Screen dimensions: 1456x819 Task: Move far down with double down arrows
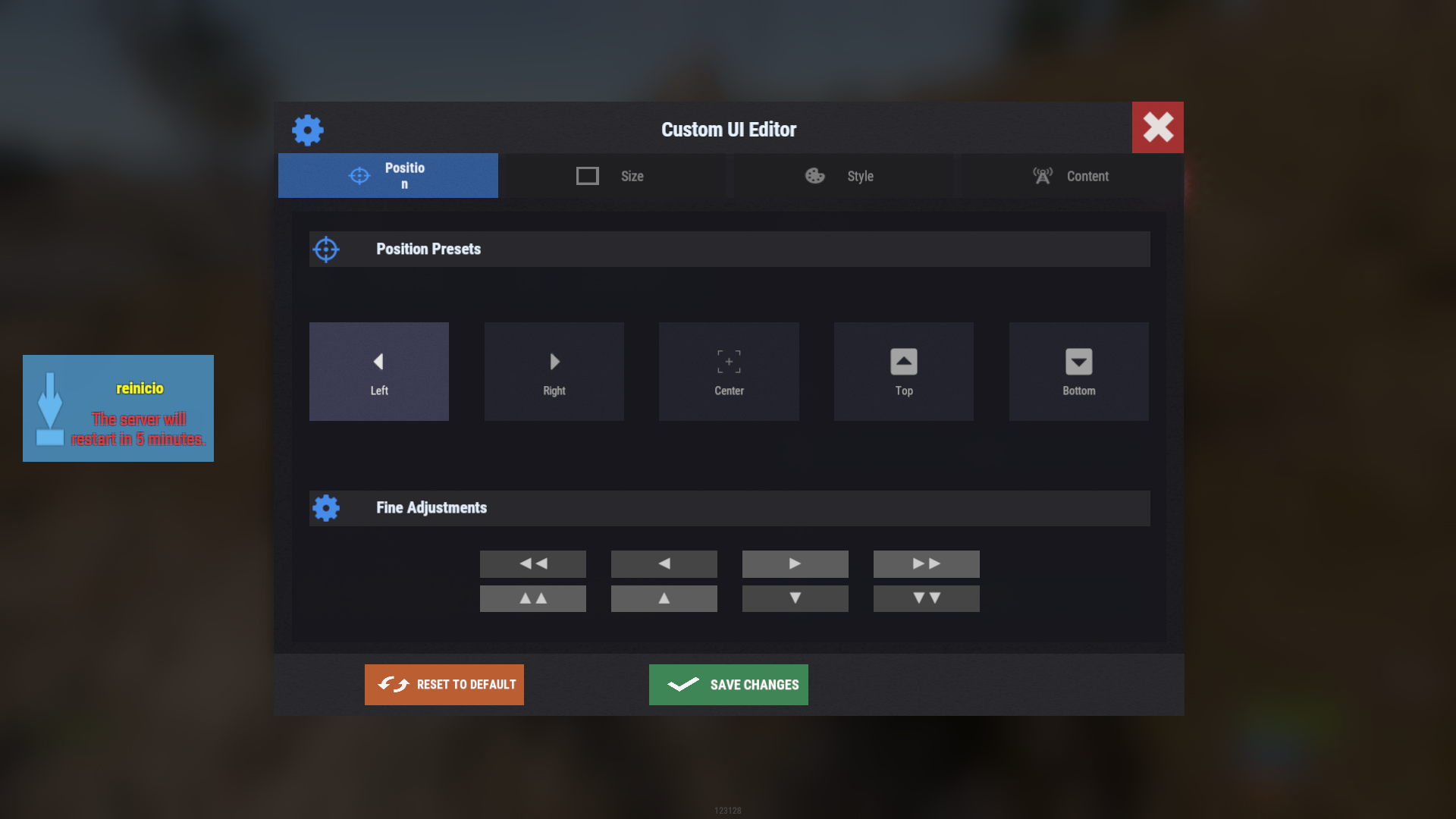pyautogui.click(x=927, y=598)
